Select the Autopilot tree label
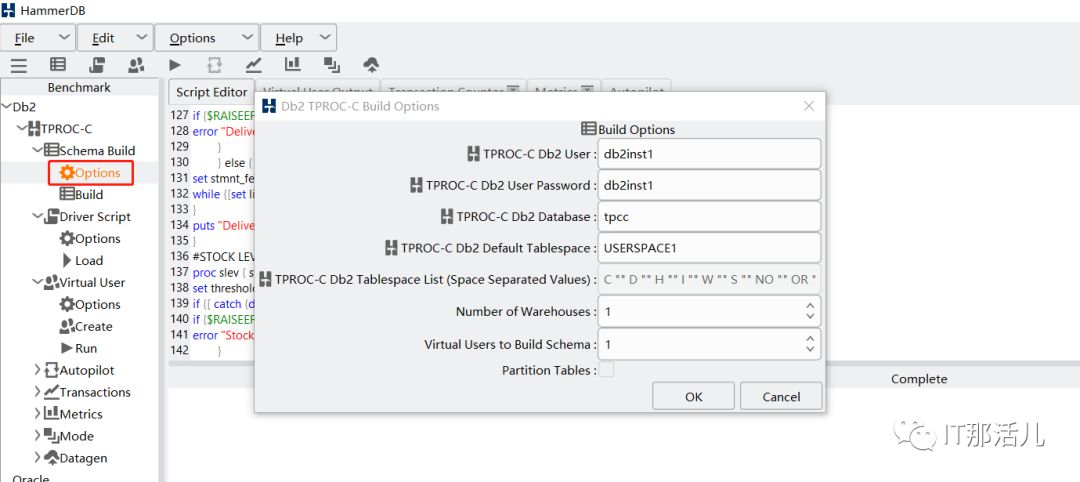 (87, 370)
